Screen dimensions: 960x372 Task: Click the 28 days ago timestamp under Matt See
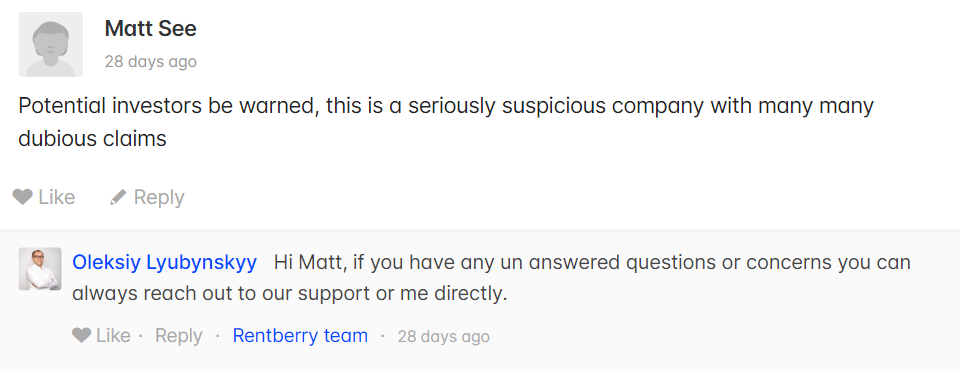[151, 62]
